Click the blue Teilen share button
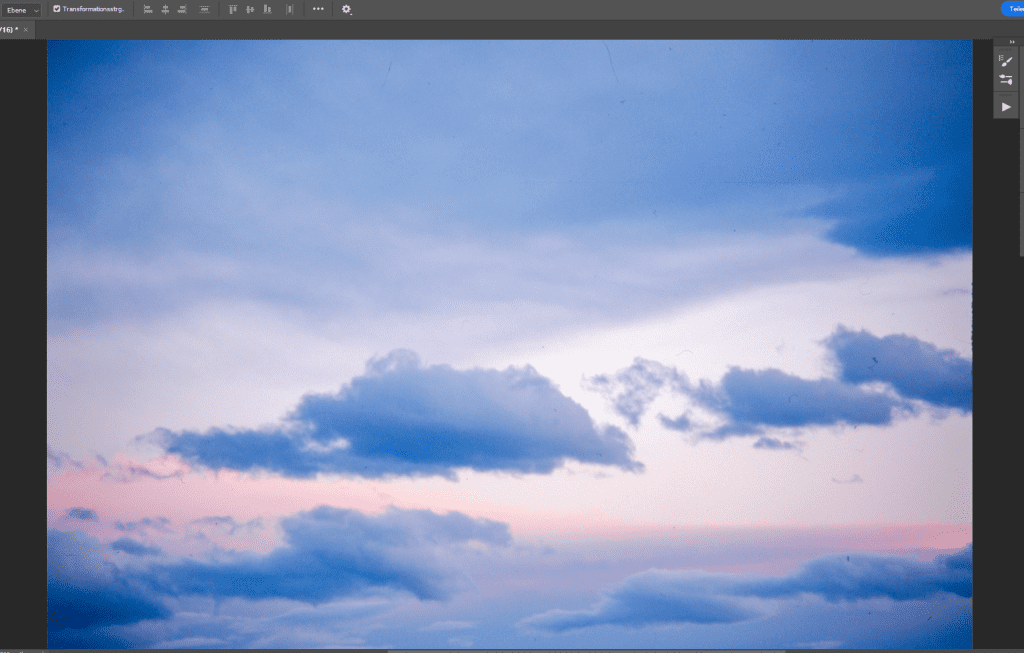 [x=1012, y=9]
